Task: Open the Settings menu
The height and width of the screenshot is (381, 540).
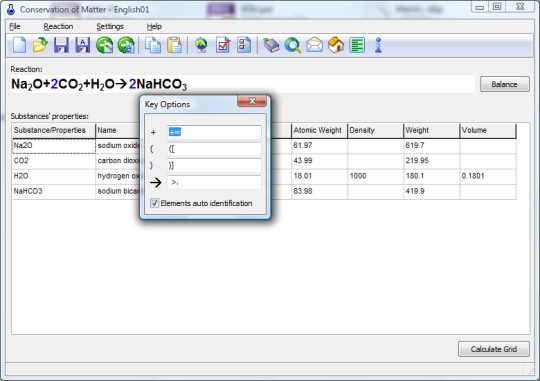Action: tap(110, 27)
